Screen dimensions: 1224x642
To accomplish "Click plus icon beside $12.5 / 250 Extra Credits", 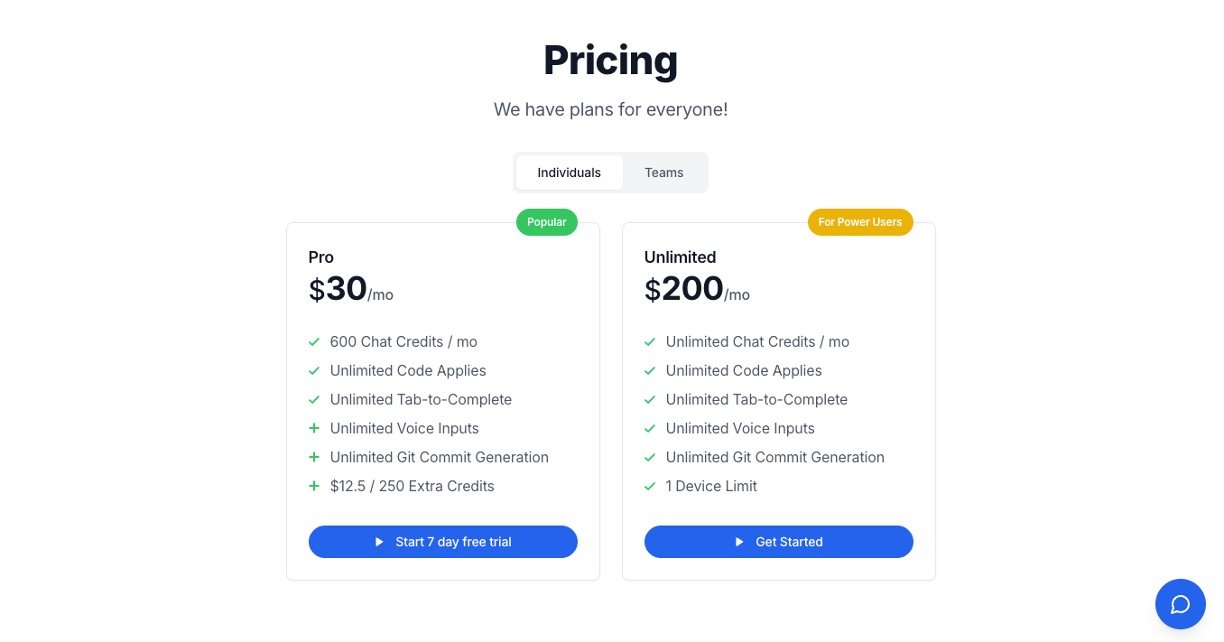I will click(314, 486).
